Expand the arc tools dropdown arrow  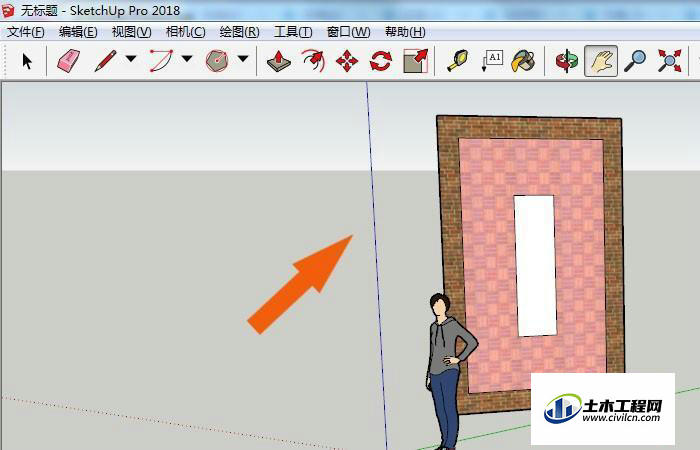click(x=187, y=58)
